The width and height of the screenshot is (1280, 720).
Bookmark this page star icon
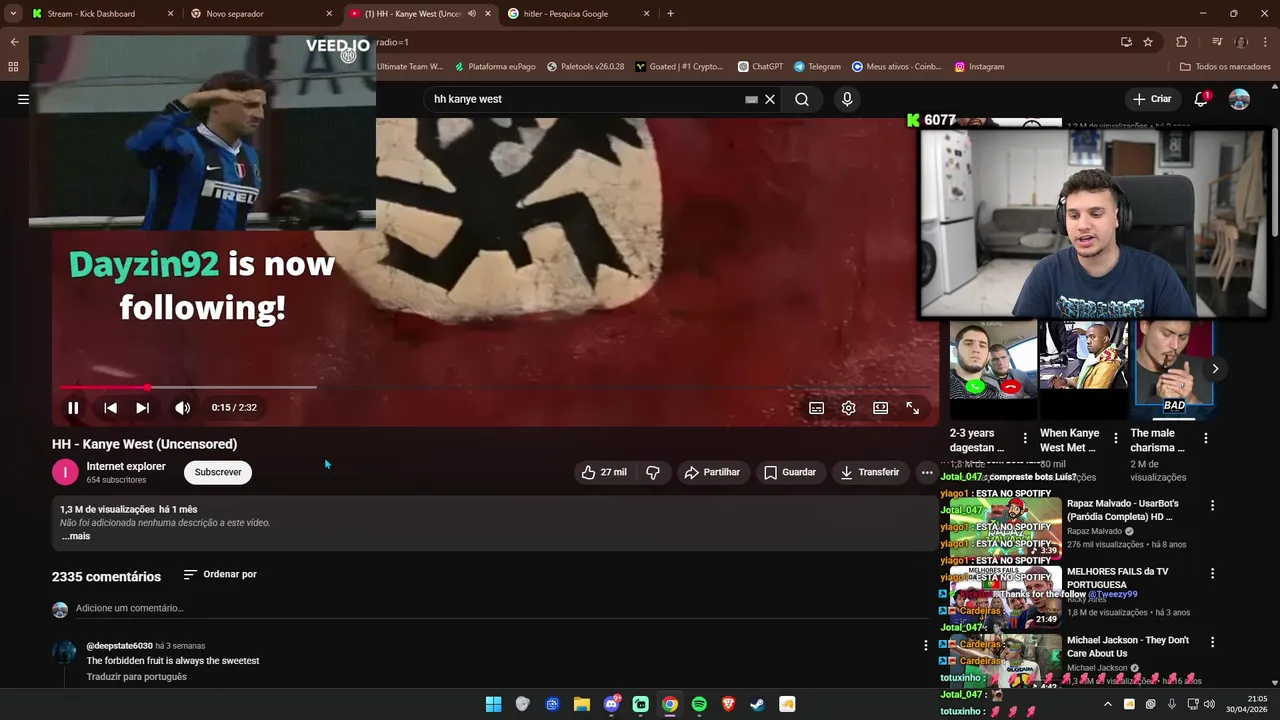1148,42
